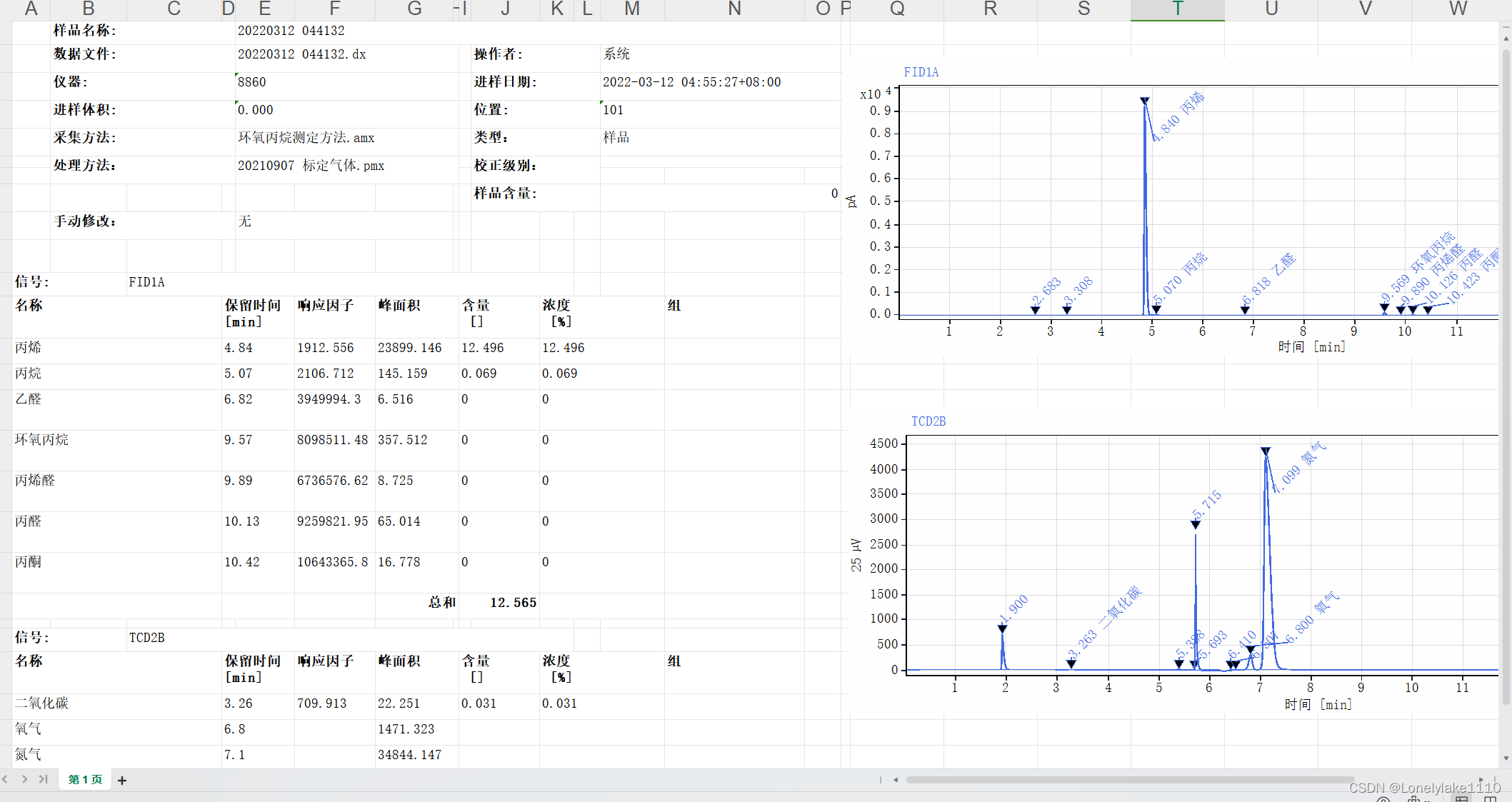Switch to the 第 1 页 sheet tab
Screen dimensions: 1512x802
pos(84,780)
